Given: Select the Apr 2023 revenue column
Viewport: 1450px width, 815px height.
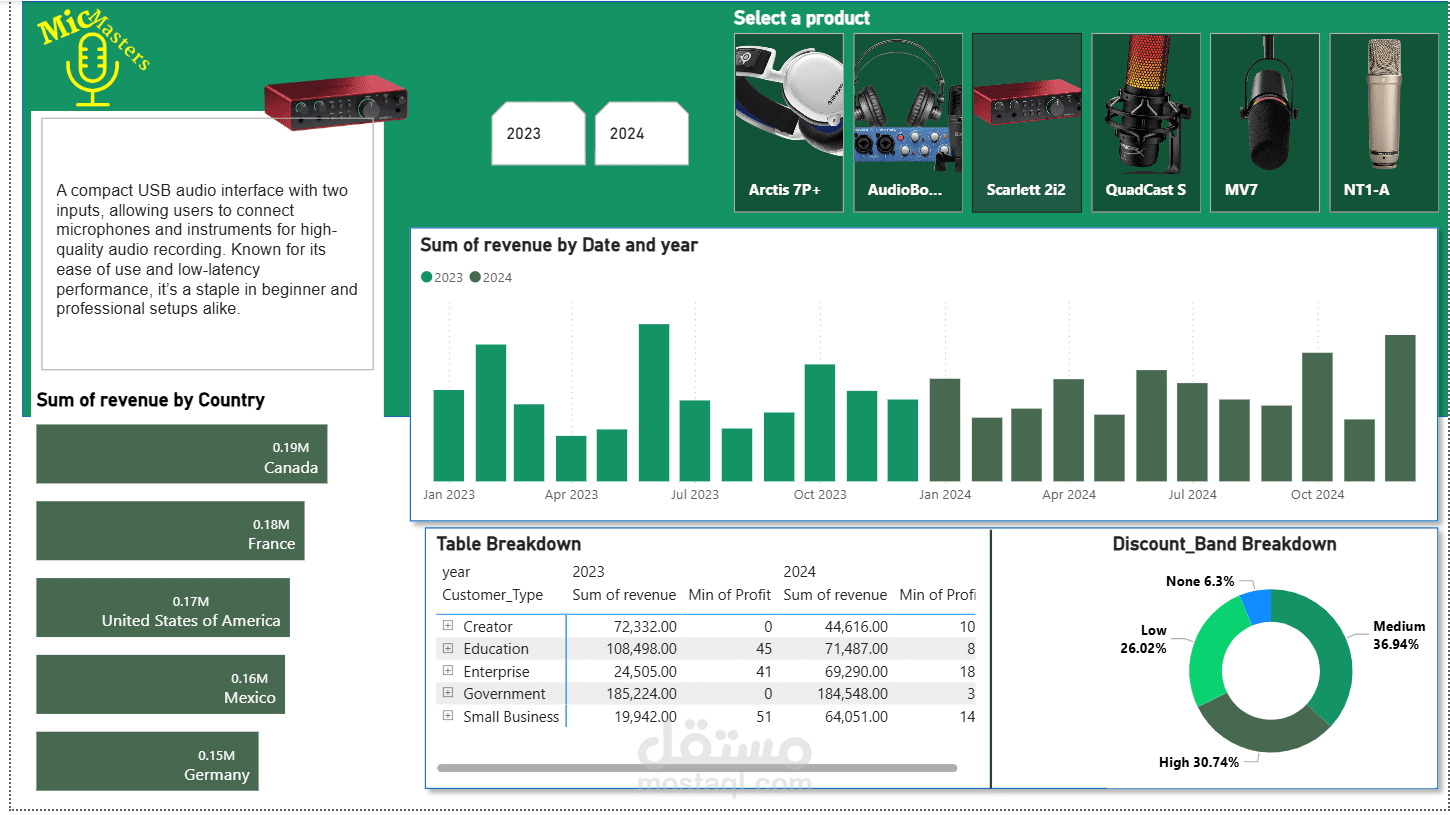Looking at the screenshot, I should [x=571, y=459].
